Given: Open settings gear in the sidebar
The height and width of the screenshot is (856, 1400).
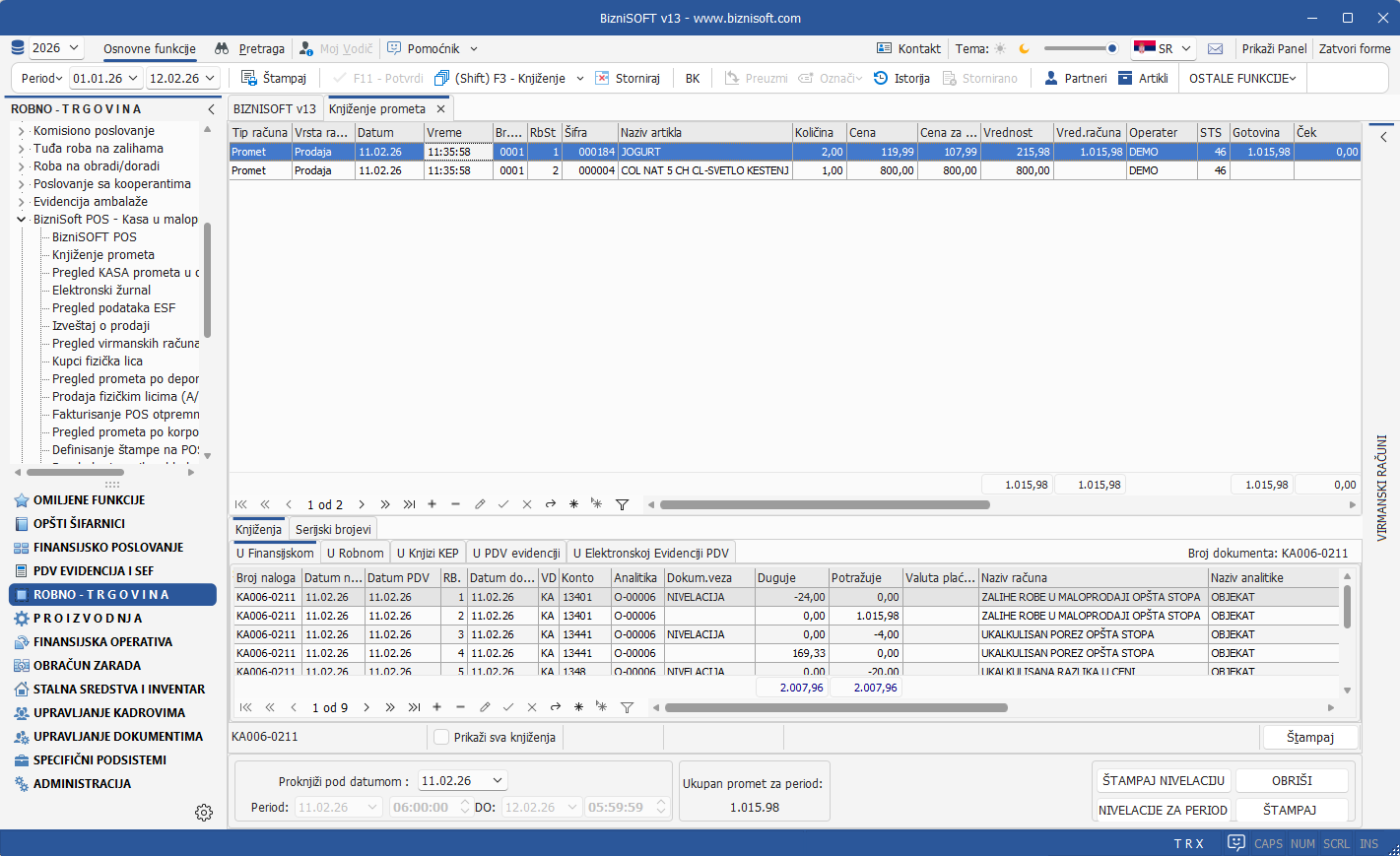Looking at the screenshot, I should [x=204, y=813].
